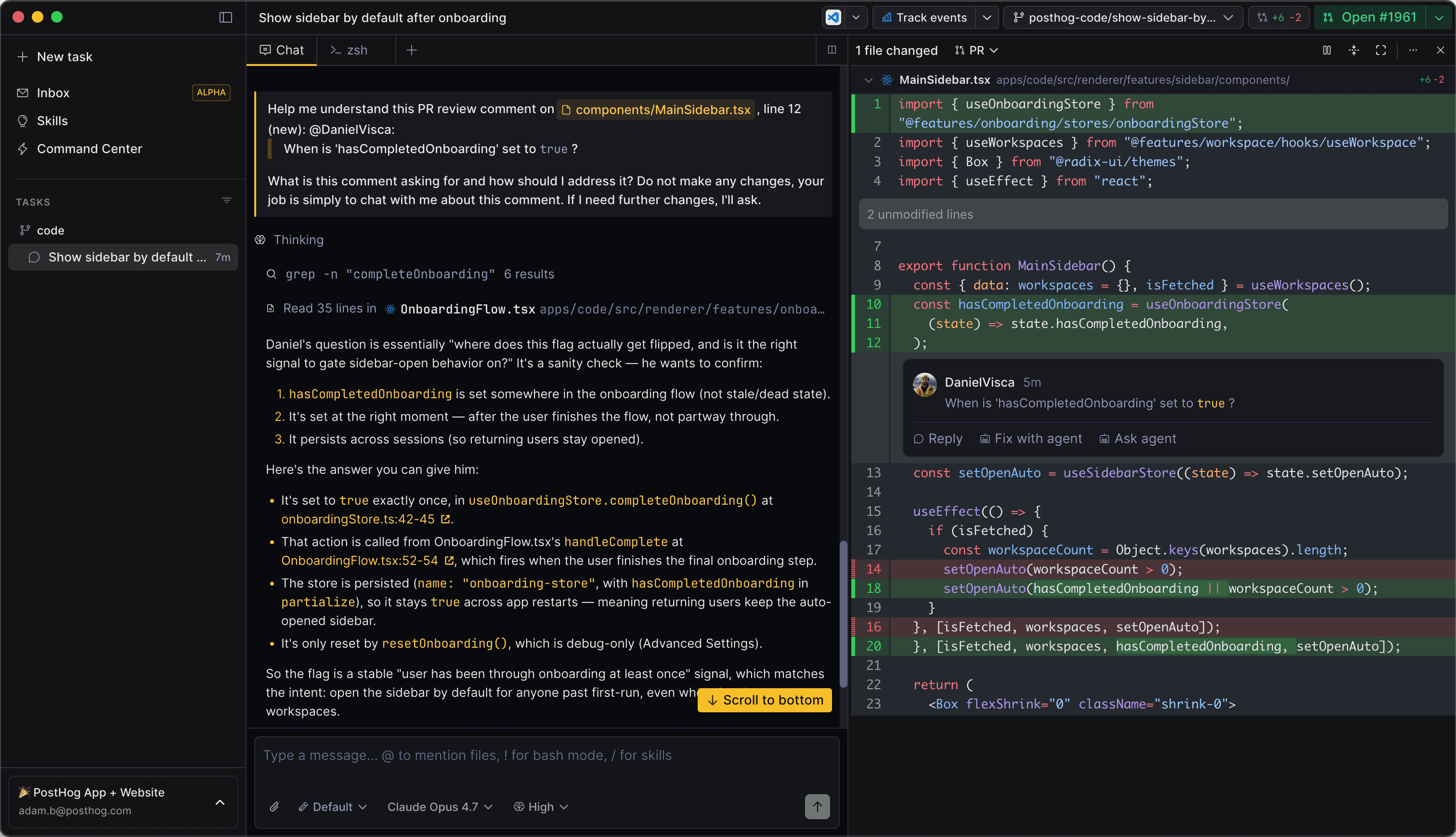
Task: Open the High reasoning level dropdown
Action: (x=541, y=807)
